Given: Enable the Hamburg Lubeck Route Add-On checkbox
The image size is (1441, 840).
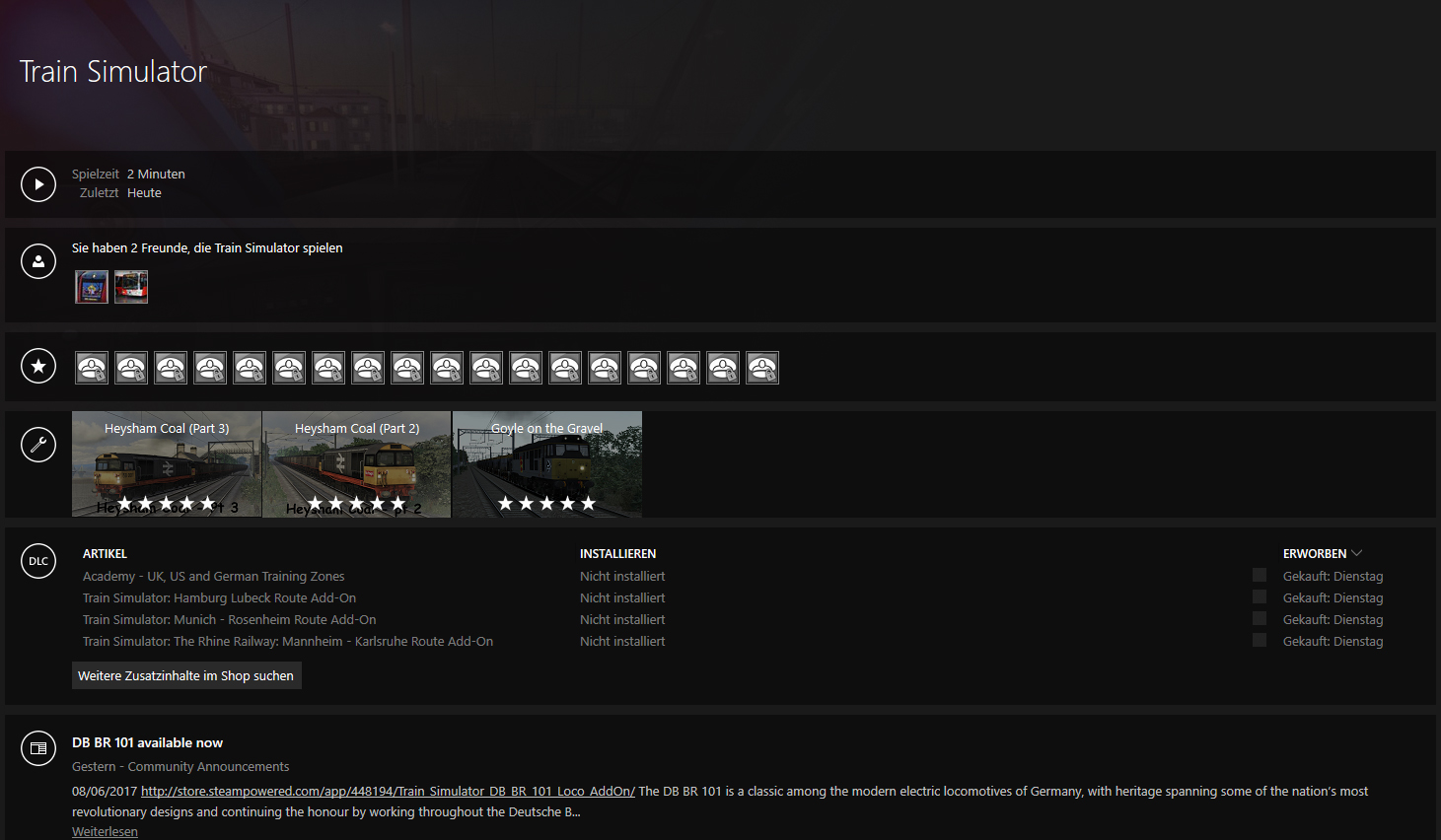Looking at the screenshot, I should (1260, 596).
